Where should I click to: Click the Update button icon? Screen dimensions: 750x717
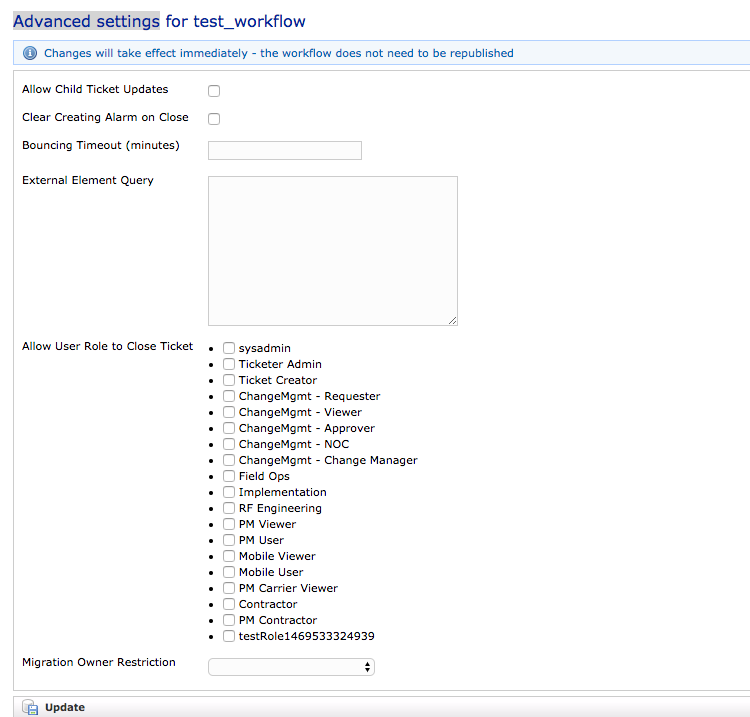pos(30,707)
